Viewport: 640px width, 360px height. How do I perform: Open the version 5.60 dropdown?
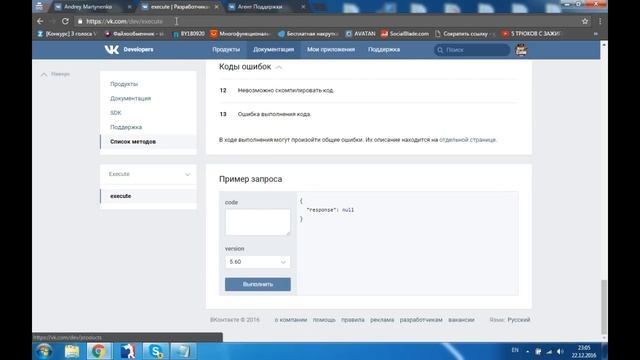point(258,262)
